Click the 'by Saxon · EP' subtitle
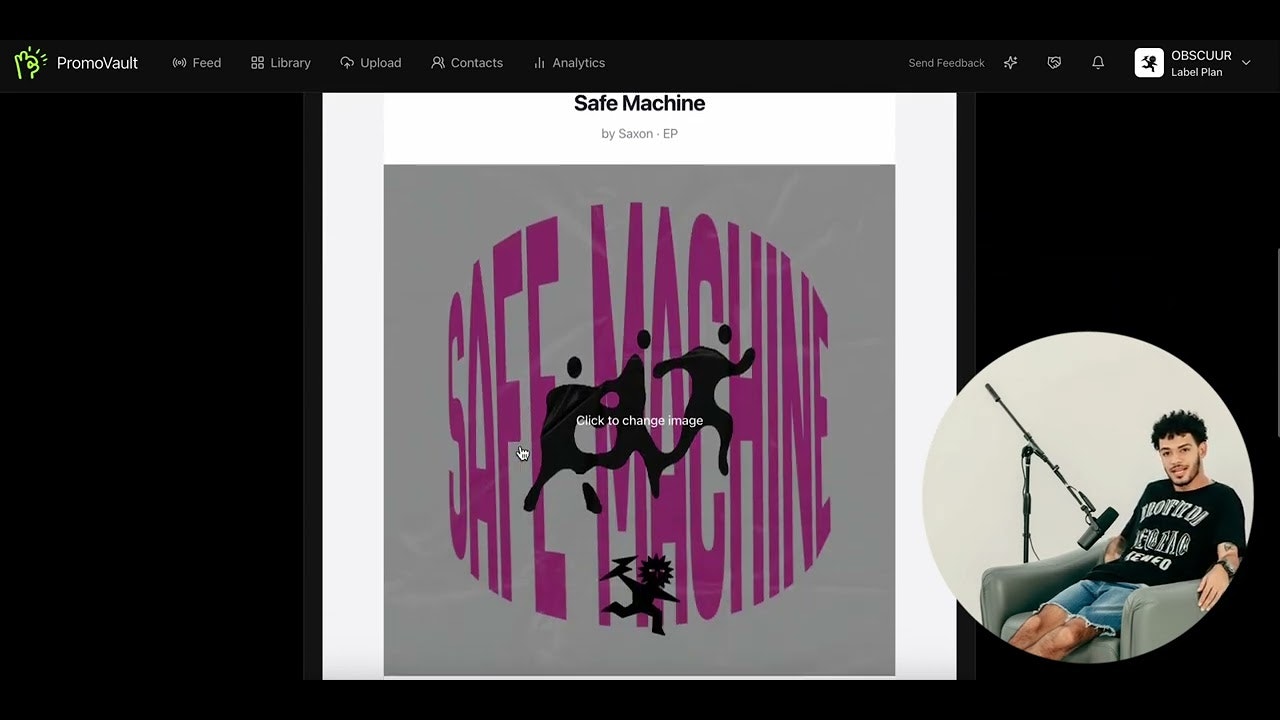 [x=639, y=134]
